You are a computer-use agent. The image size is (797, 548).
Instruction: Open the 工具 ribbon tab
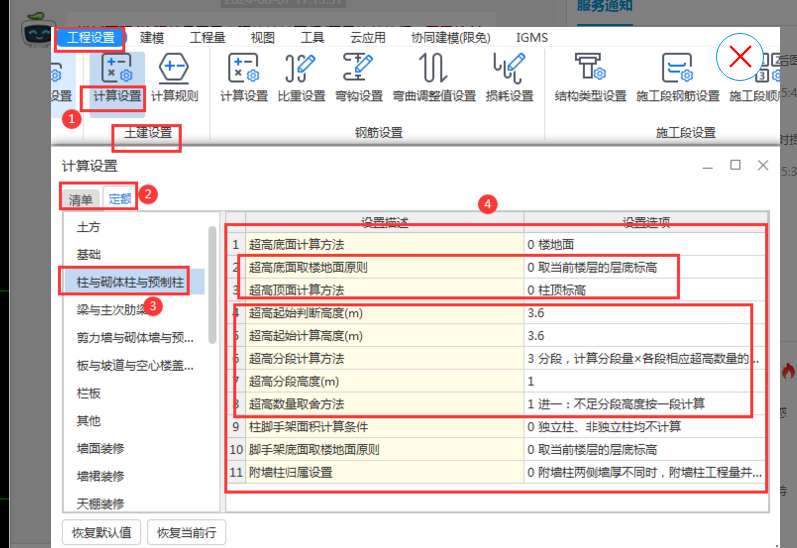coord(312,38)
